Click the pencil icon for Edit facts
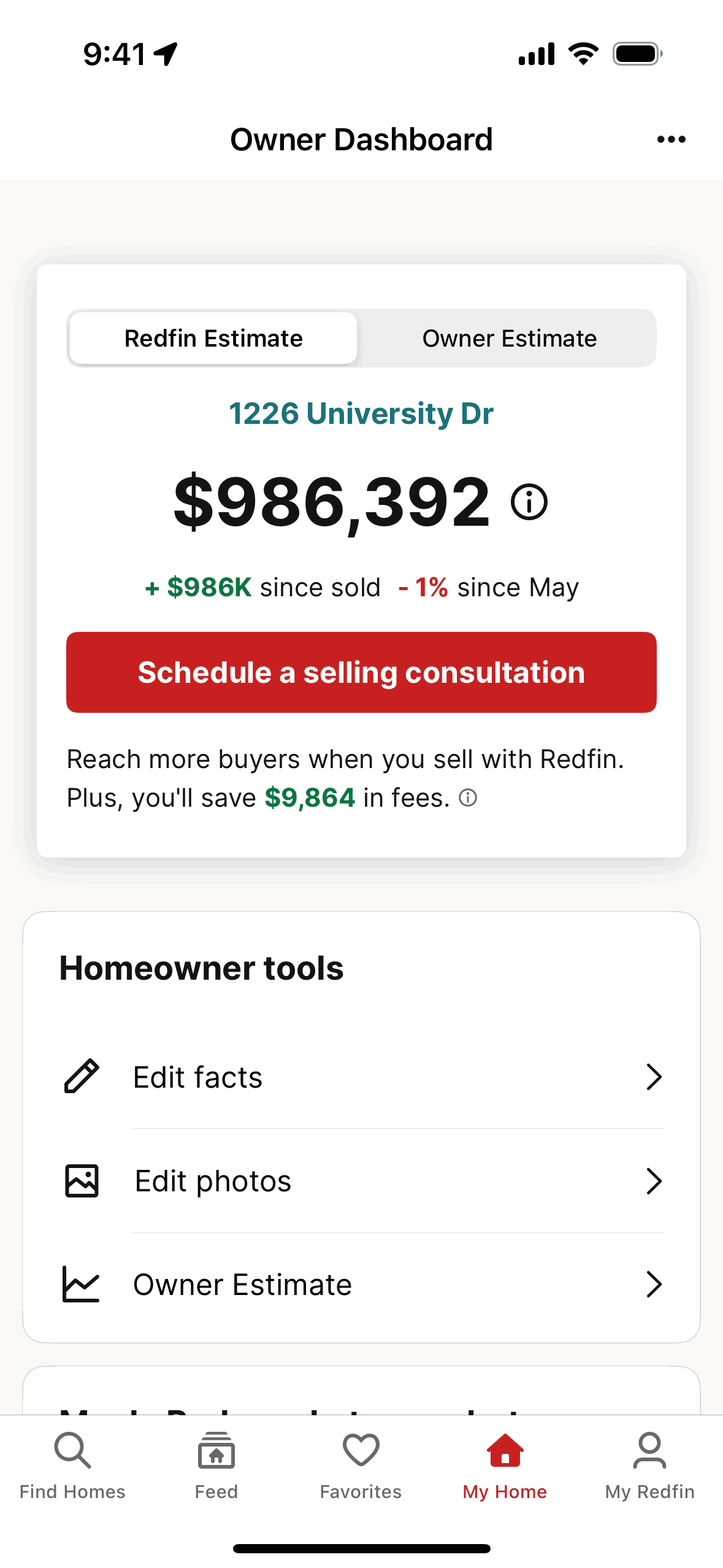The height and width of the screenshot is (1568, 723). (82, 1076)
